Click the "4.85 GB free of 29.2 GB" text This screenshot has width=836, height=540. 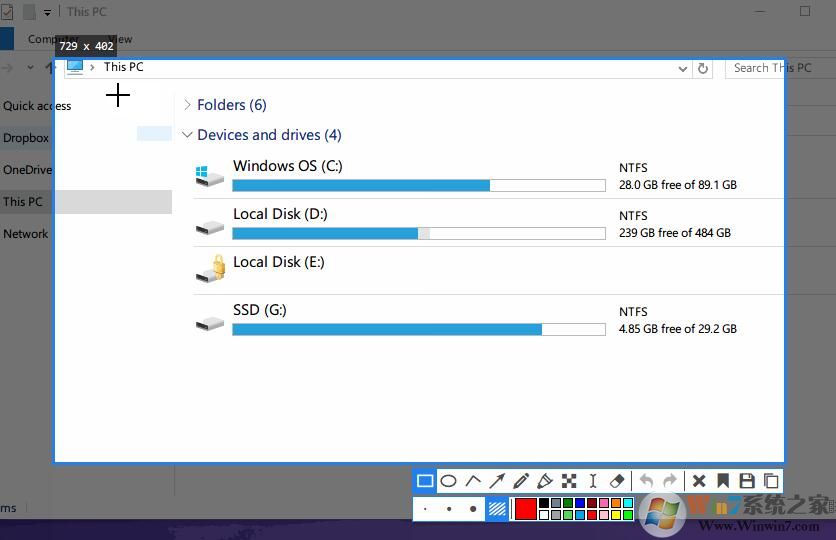click(x=678, y=329)
